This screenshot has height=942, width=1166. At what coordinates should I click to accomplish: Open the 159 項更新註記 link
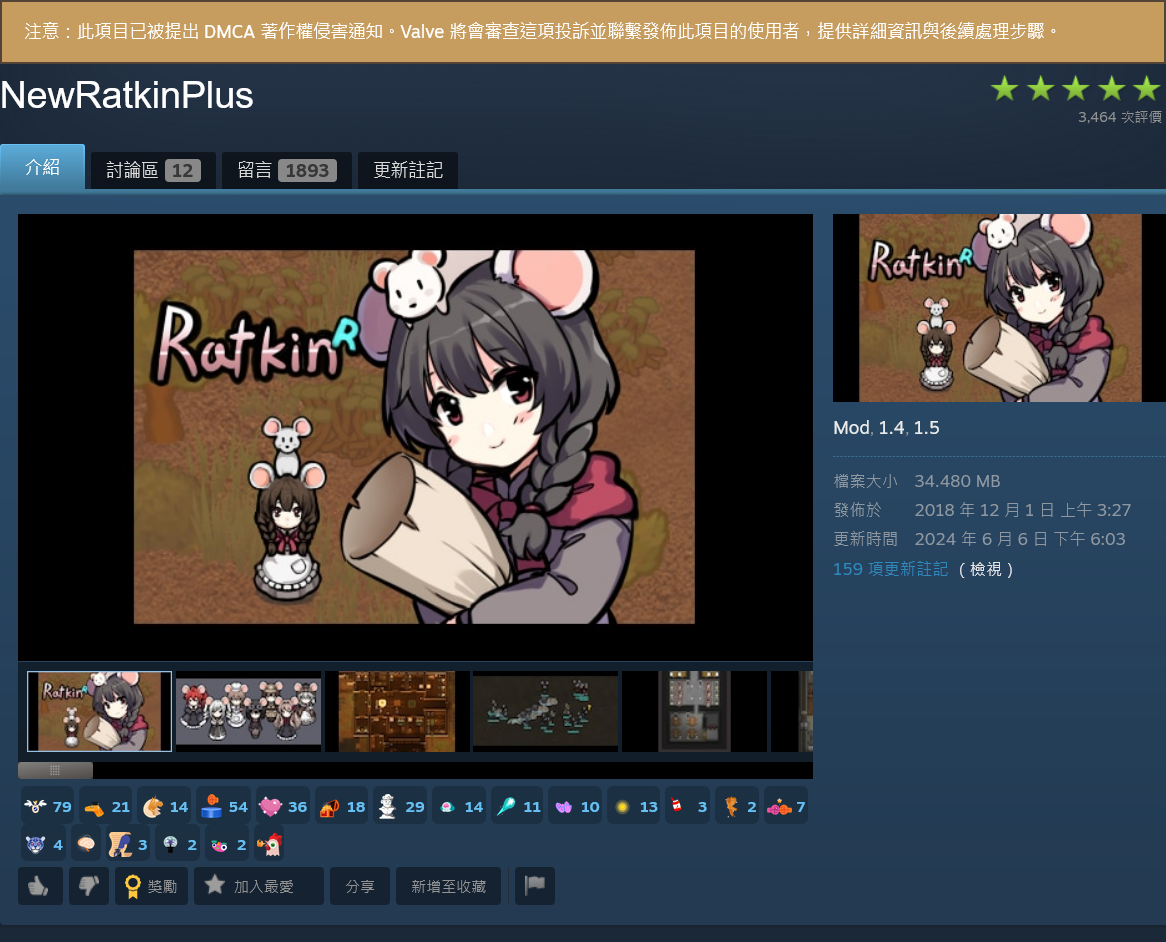tap(890, 569)
